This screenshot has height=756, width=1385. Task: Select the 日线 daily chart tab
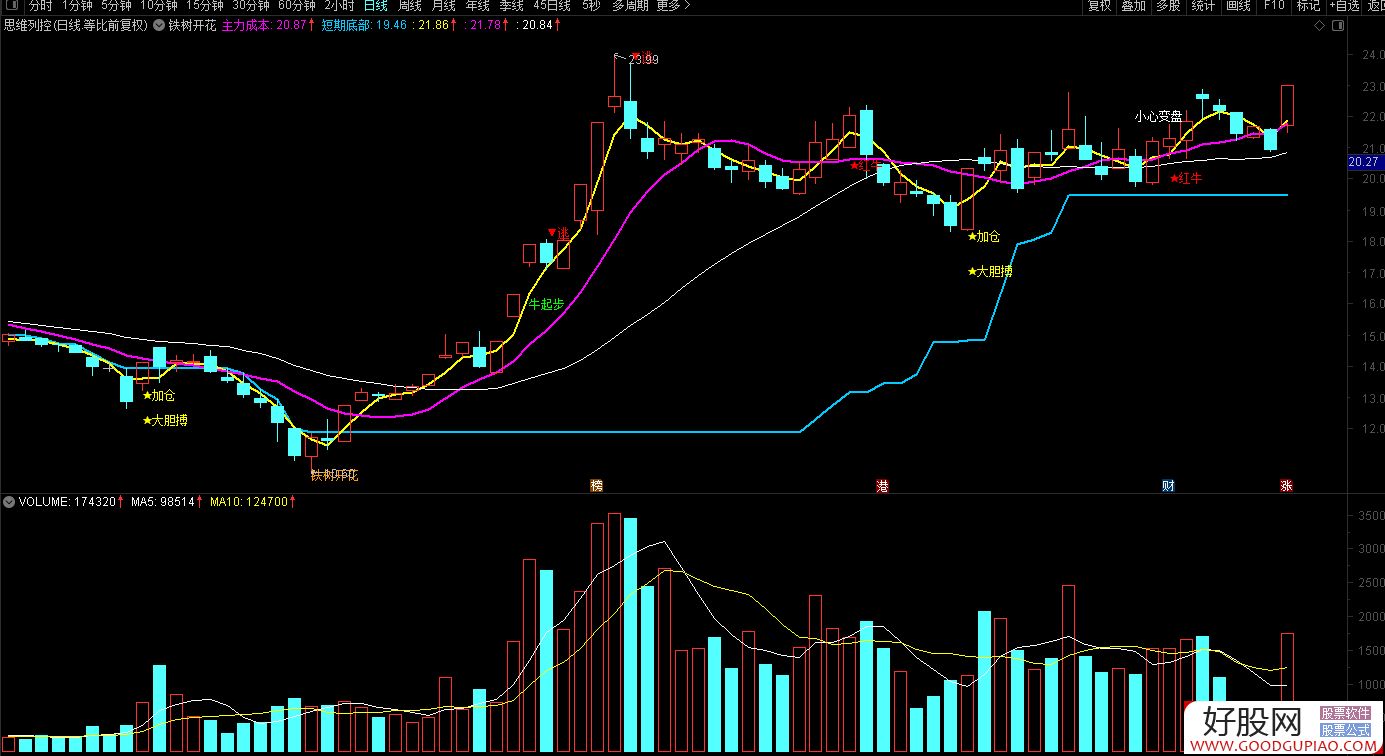(x=375, y=6)
